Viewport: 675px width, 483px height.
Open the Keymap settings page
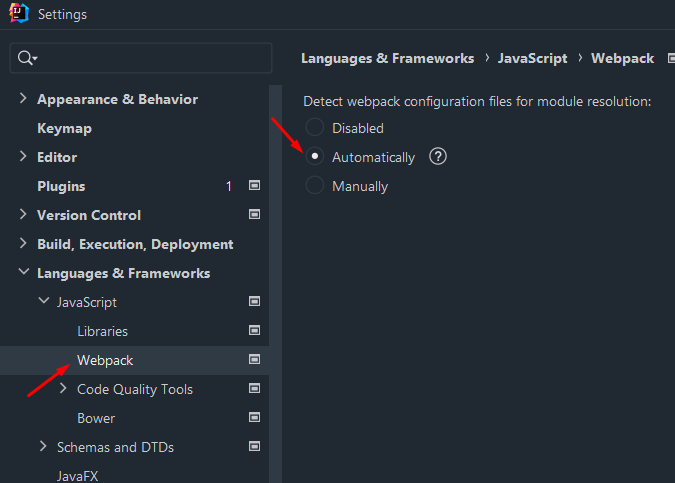coord(65,128)
